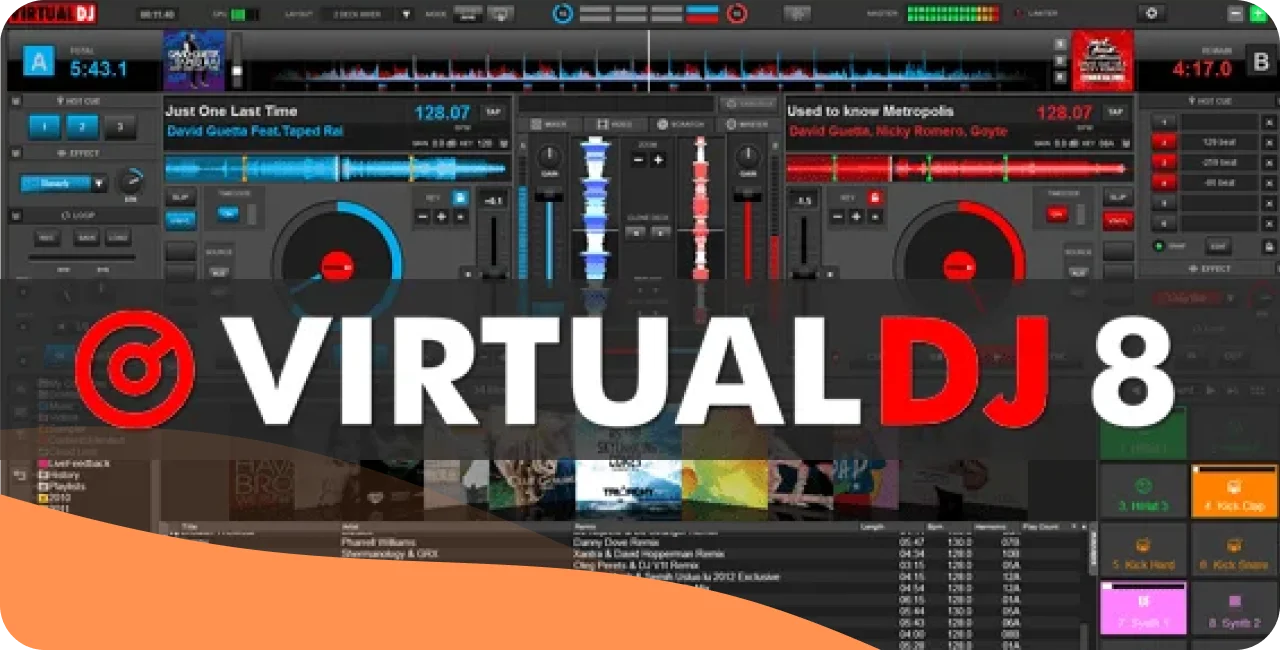Trigger the Hihat 3 sampler pad
This screenshot has width=1280, height=650.
[1142, 491]
